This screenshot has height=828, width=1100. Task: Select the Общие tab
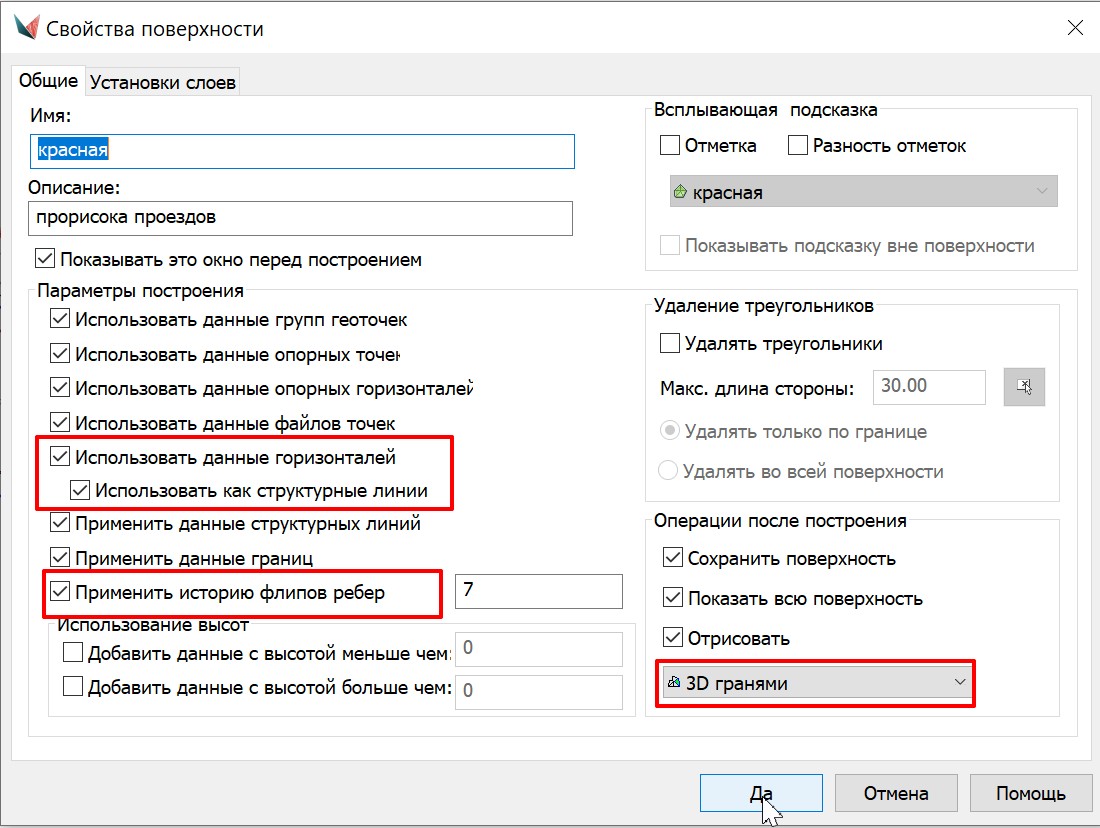coord(48,81)
